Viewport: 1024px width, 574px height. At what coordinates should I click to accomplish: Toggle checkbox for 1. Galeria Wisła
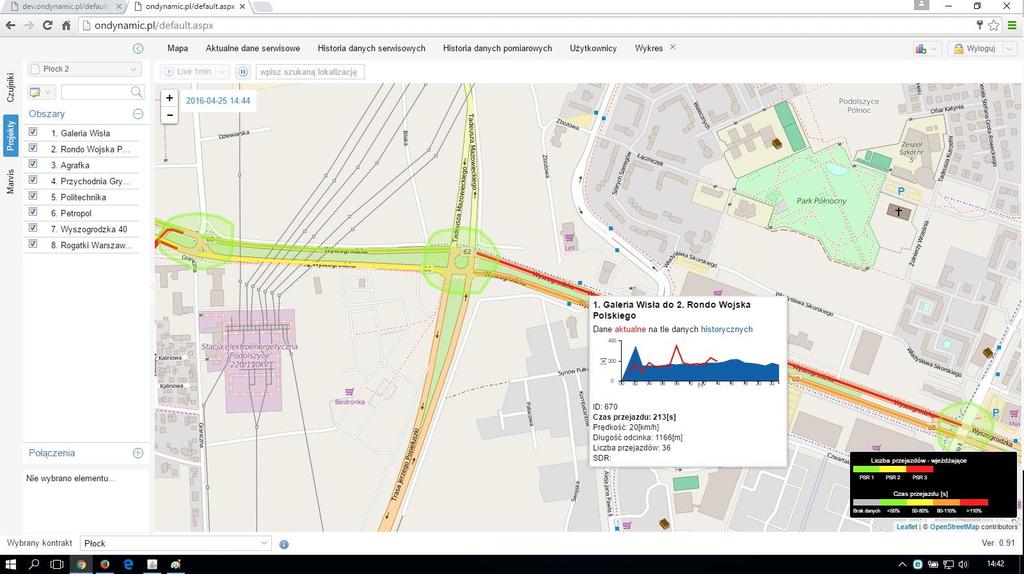pyautogui.click(x=33, y=132)
